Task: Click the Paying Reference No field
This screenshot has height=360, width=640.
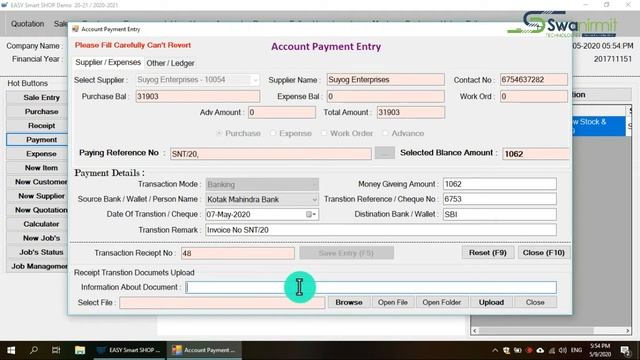Action: [271, 154]
